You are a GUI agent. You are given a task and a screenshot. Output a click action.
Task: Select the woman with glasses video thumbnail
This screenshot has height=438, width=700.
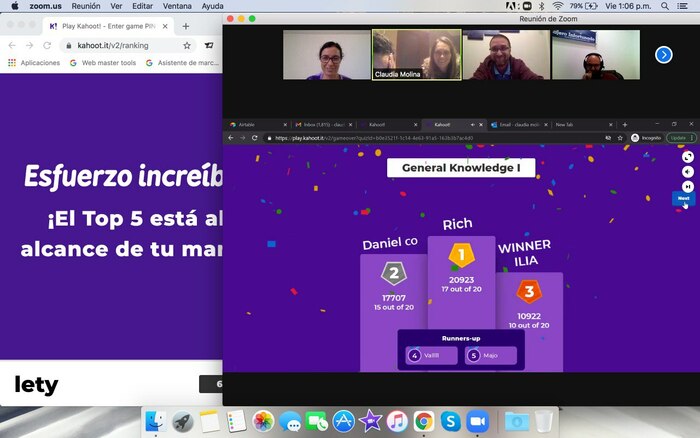(x=327, y=54)
